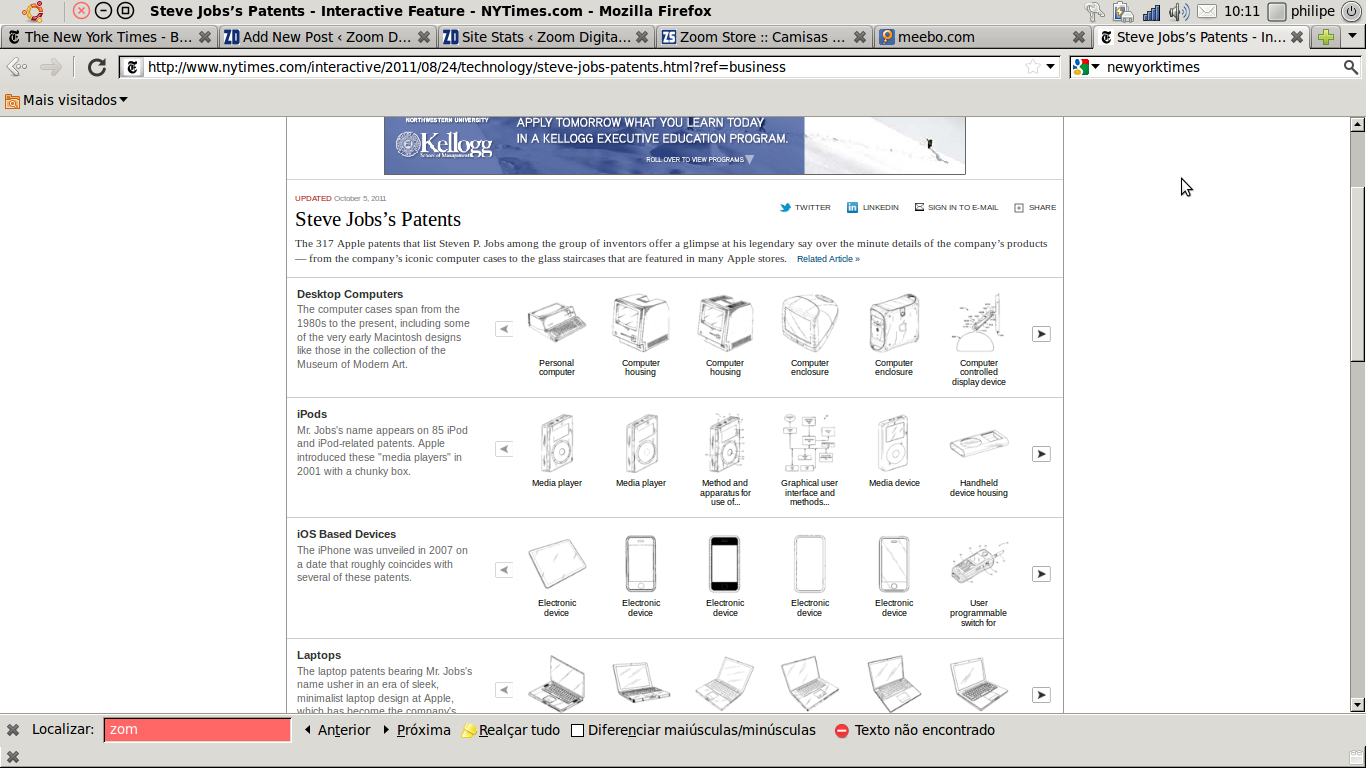Close the 'Site Stats' tab
The width and height of the screenshot is (1366, 768).
coord(643,37)
